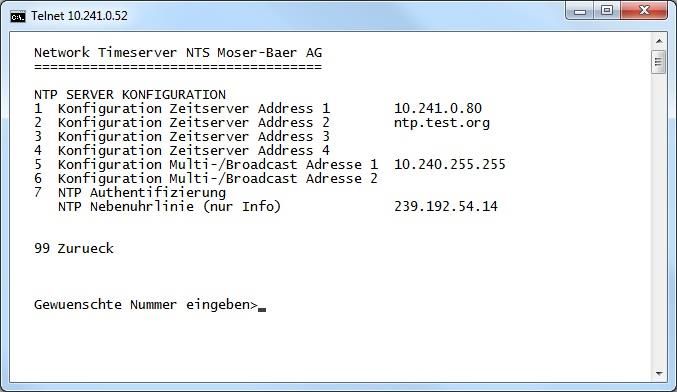Click the NTP Authentifizierung entry
Viewport: 677px width, 392px height.
130,193
